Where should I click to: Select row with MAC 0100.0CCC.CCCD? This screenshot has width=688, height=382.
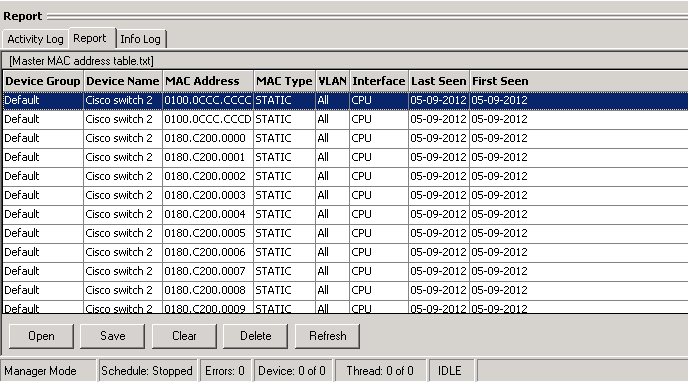pyautogui.click(x=345, y=119)
